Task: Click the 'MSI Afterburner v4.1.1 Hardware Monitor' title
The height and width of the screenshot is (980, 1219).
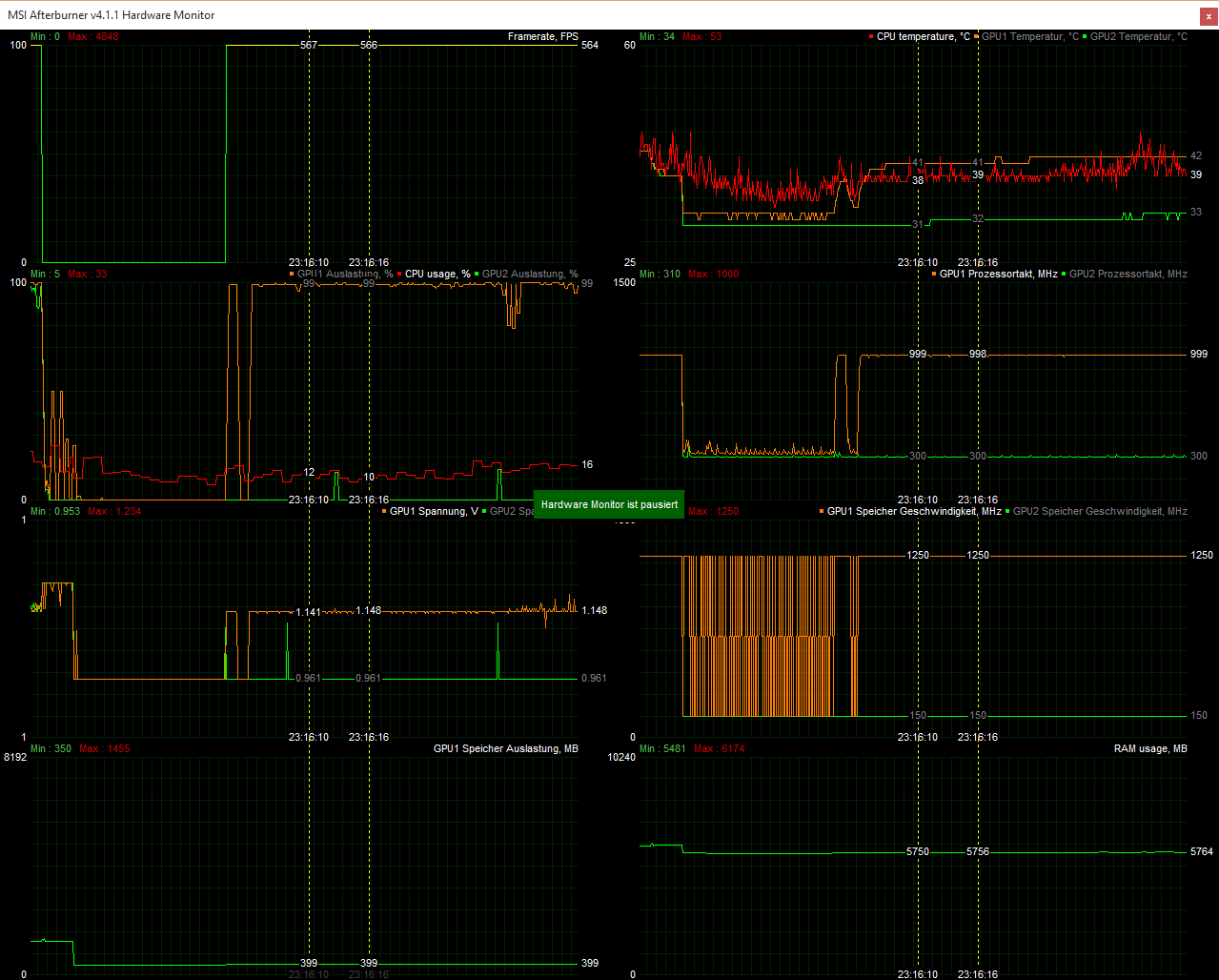Action: tap(111, 15)
